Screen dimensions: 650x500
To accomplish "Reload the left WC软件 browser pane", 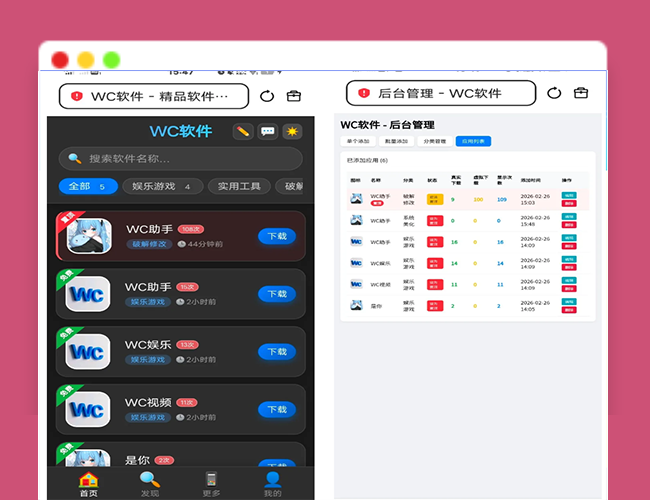I will pos(267,96).
